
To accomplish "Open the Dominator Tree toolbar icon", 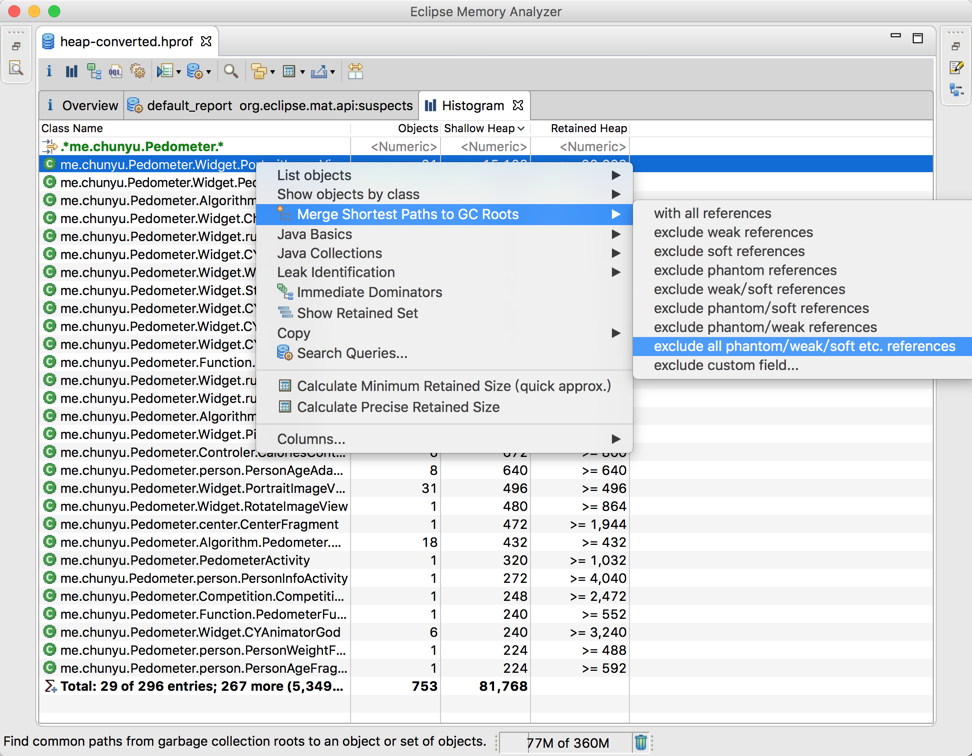I will pos(94,71).
